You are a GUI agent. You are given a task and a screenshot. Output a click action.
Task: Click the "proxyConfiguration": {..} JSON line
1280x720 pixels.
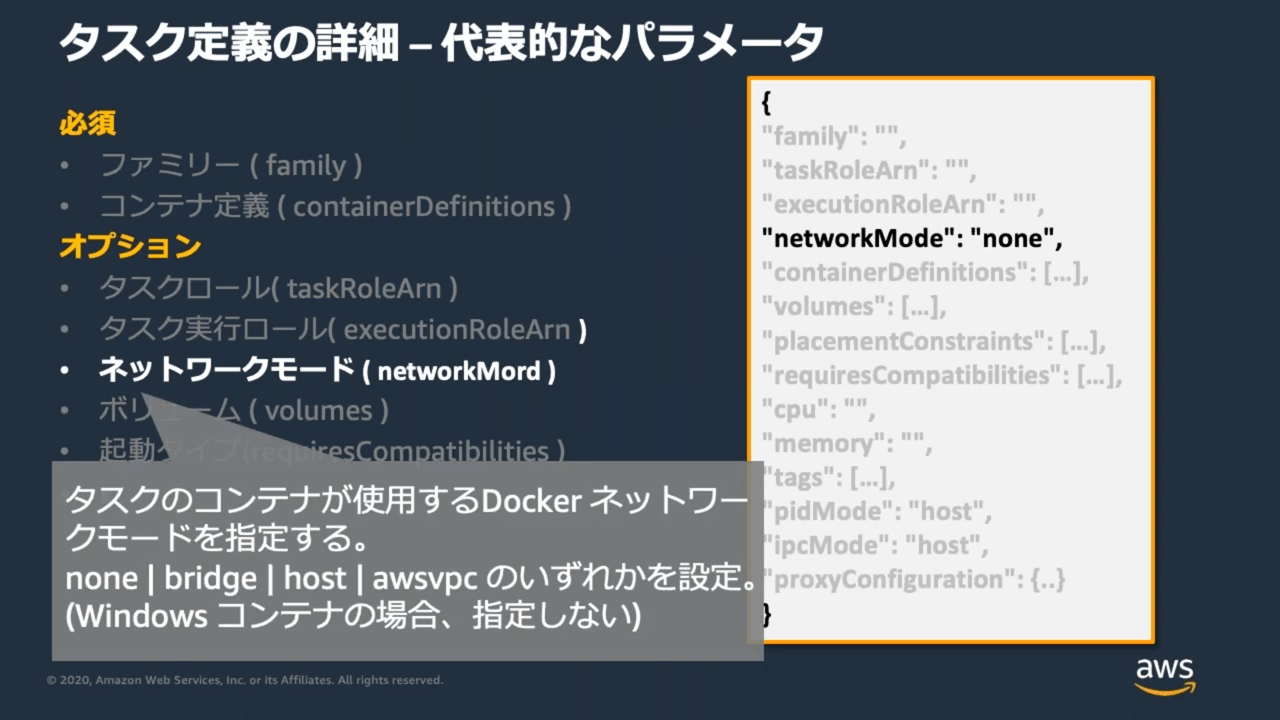(x=914, y=579)
